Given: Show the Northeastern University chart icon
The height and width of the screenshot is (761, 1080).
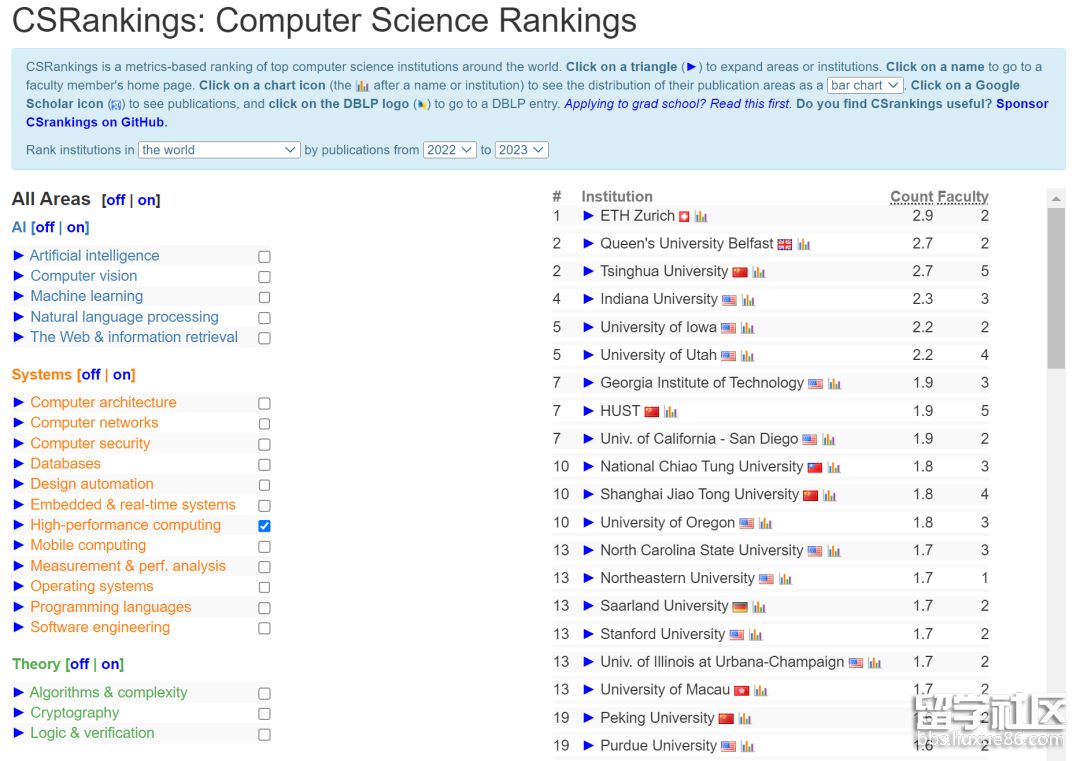Looking at the screenshot, I should 785,579.
